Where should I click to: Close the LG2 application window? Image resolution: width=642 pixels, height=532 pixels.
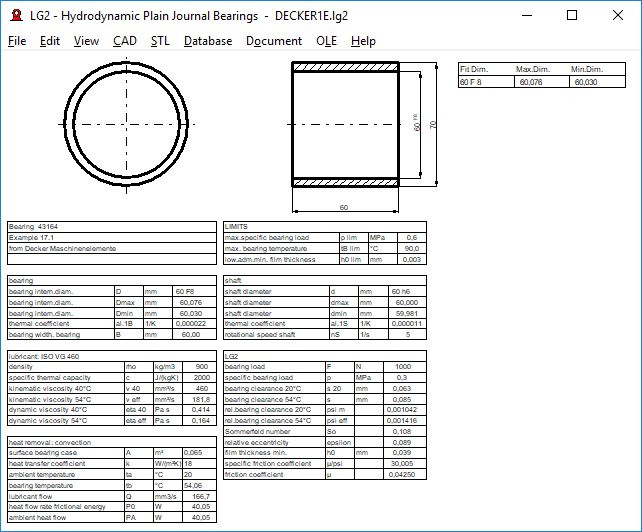coord(618,16)
